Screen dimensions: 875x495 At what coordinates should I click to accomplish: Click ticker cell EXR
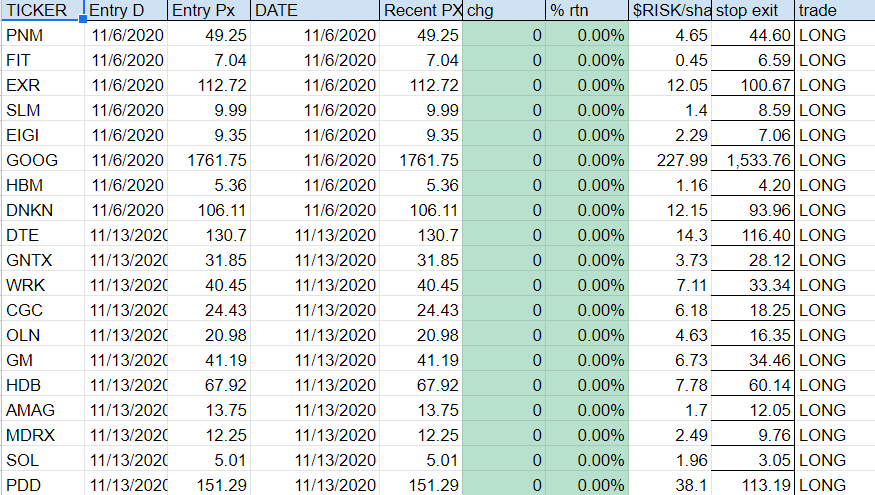point(42,85)
